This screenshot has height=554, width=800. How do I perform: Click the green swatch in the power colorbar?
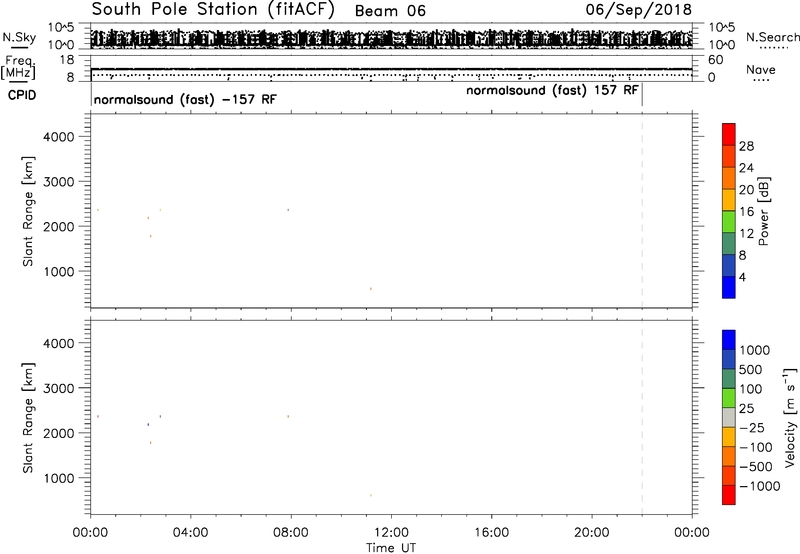click(729, 221)
